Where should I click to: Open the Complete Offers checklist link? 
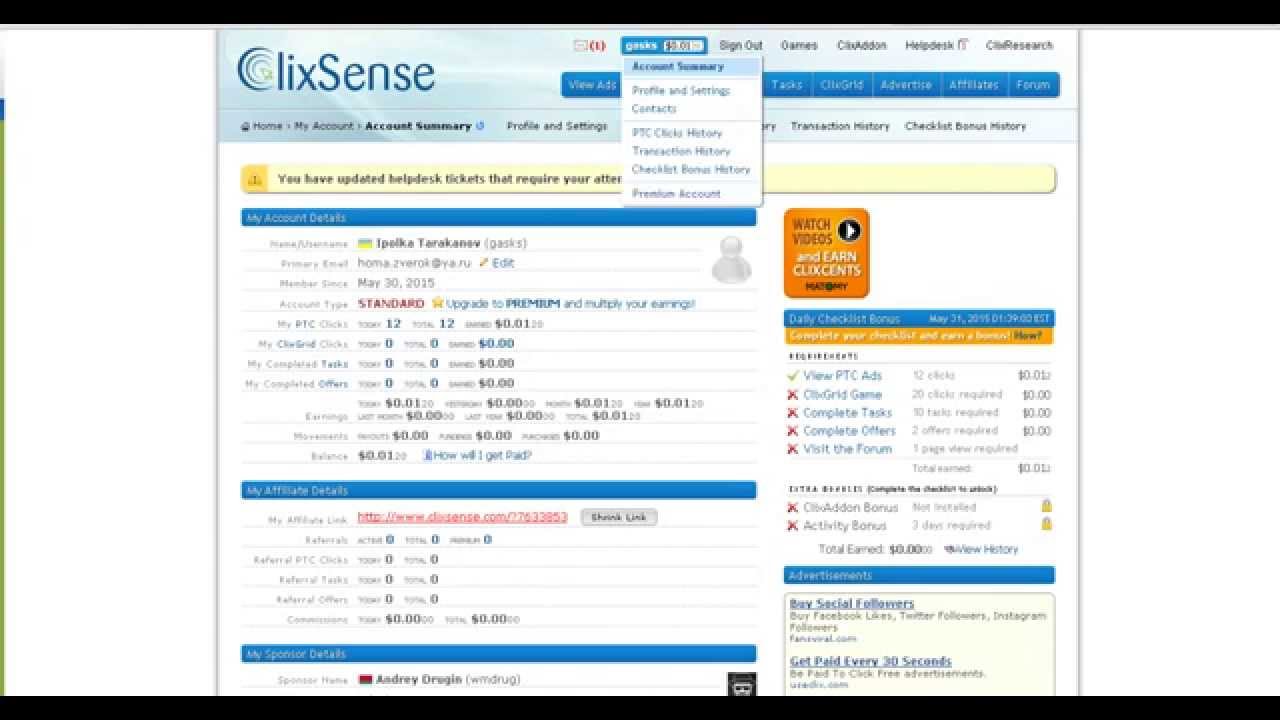[x=850, y=431]
